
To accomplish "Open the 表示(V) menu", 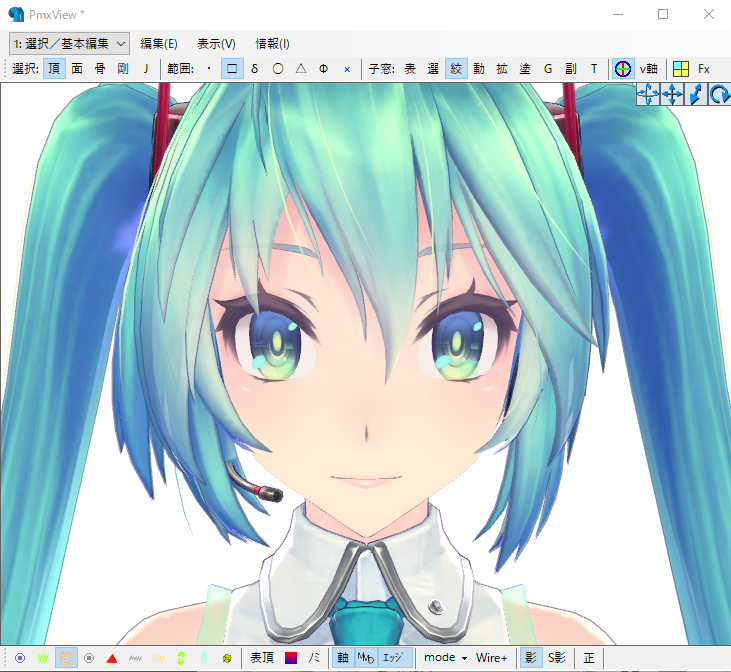I will point(216,44).
